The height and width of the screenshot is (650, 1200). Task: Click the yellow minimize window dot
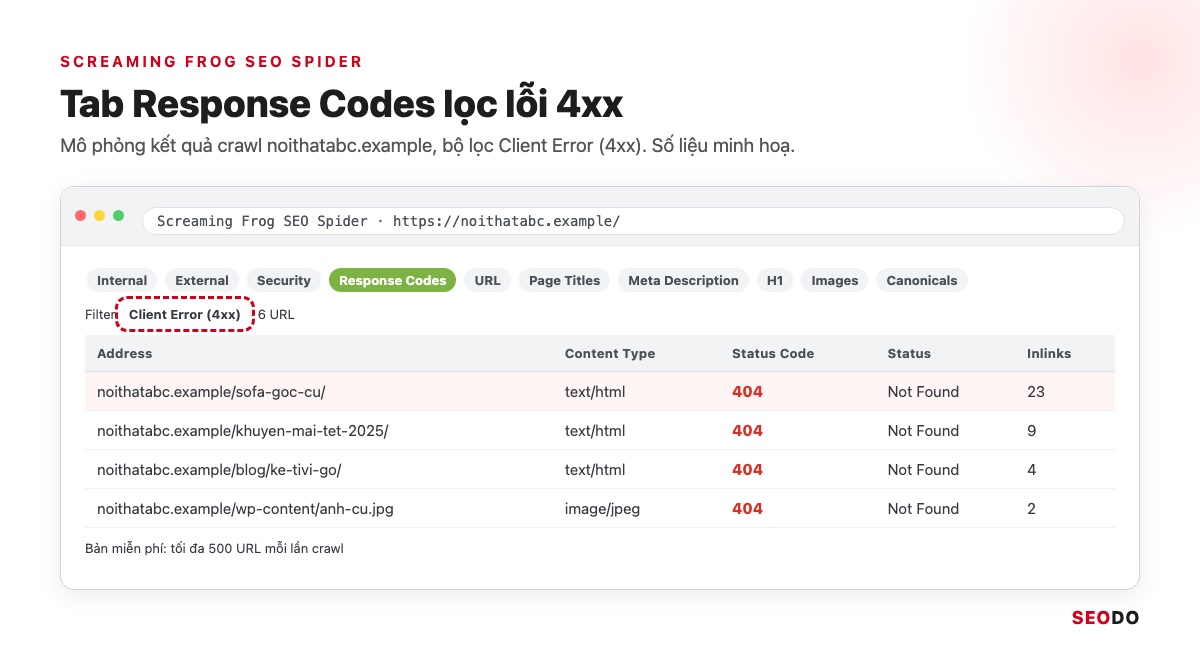(x=100, y=216)
